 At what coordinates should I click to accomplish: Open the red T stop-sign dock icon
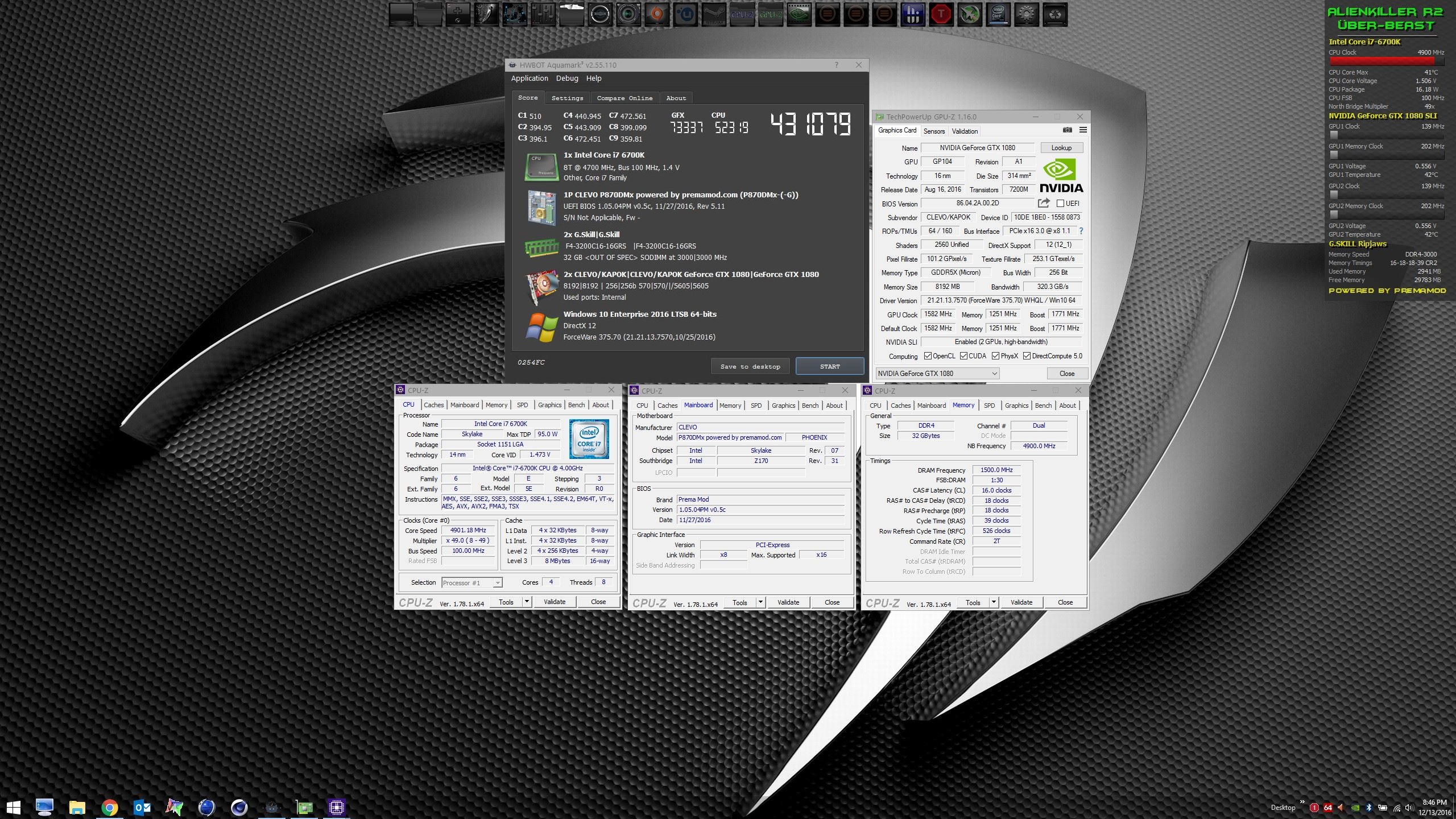pos(941,14)
